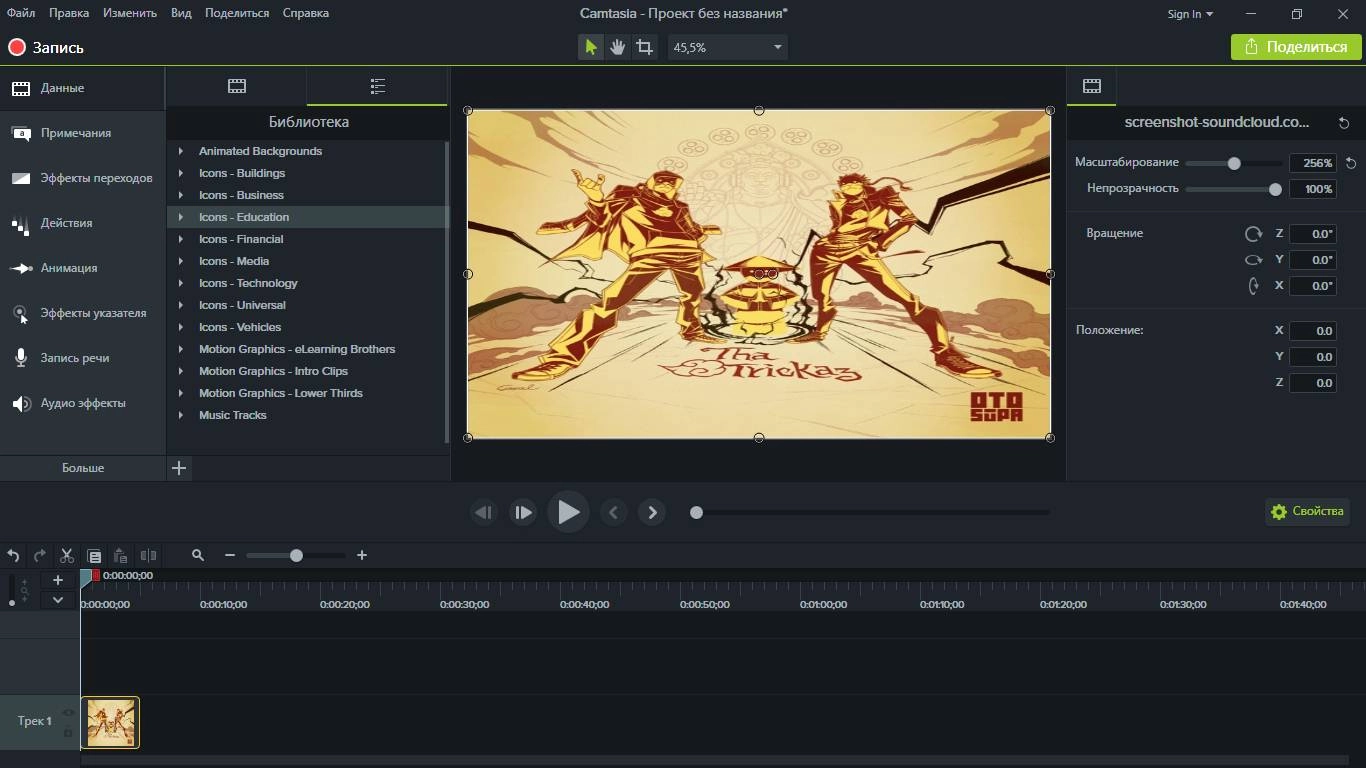Click the Положение X value field

1313,331
